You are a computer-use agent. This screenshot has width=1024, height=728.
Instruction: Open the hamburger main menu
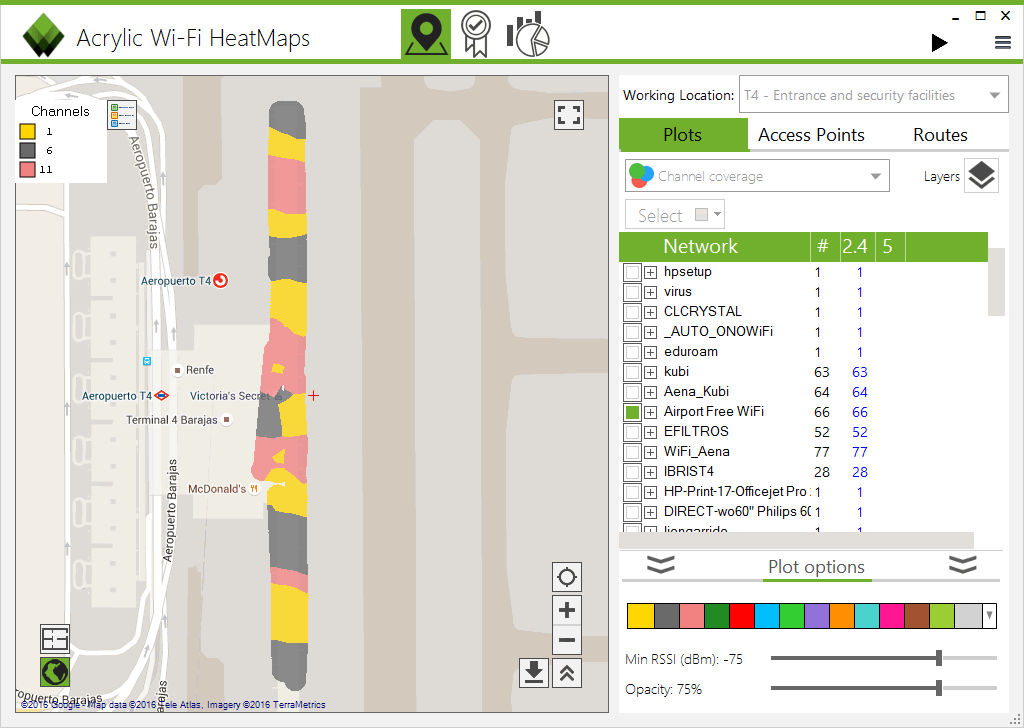tap(1002, 43)
